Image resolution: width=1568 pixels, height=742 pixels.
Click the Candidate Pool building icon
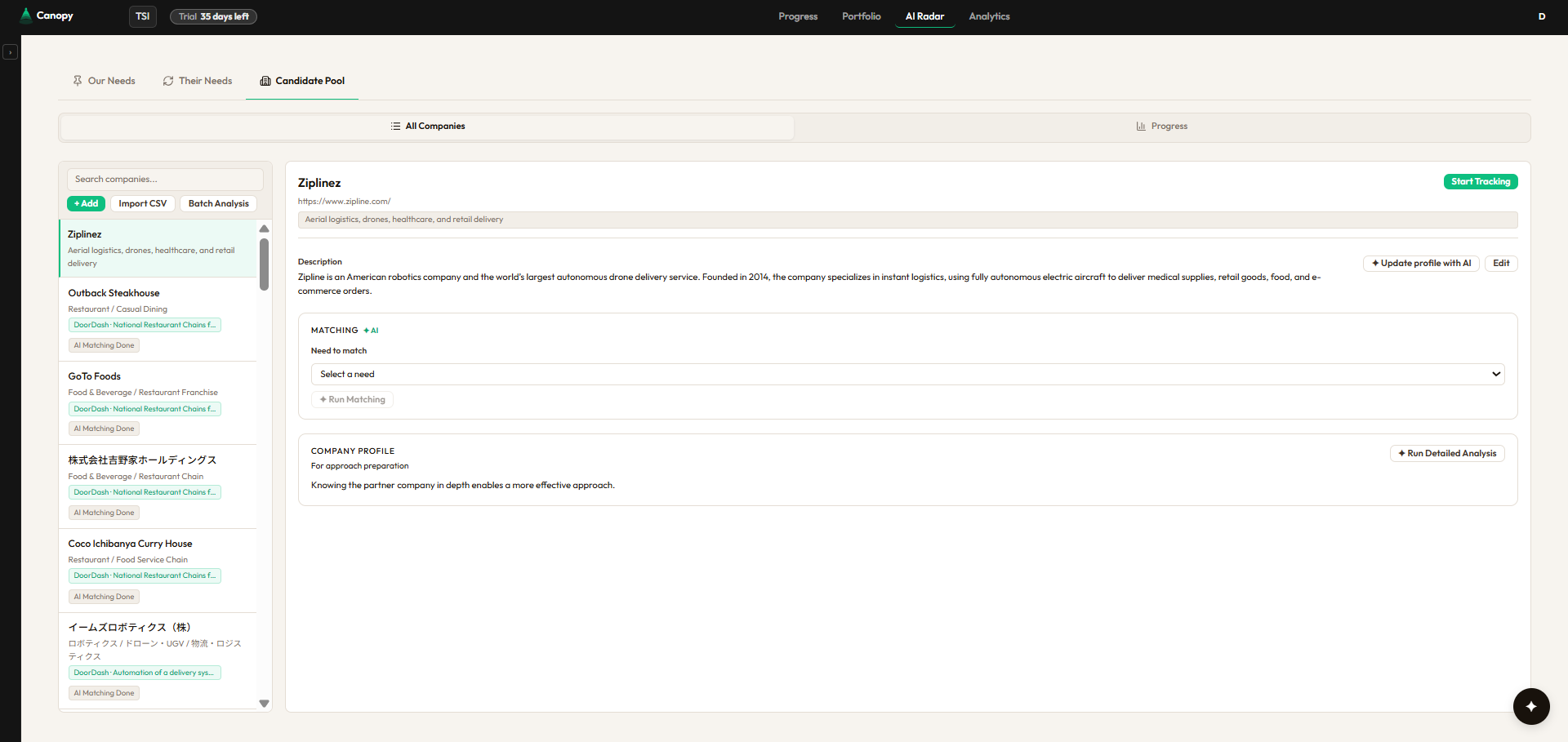265,81
